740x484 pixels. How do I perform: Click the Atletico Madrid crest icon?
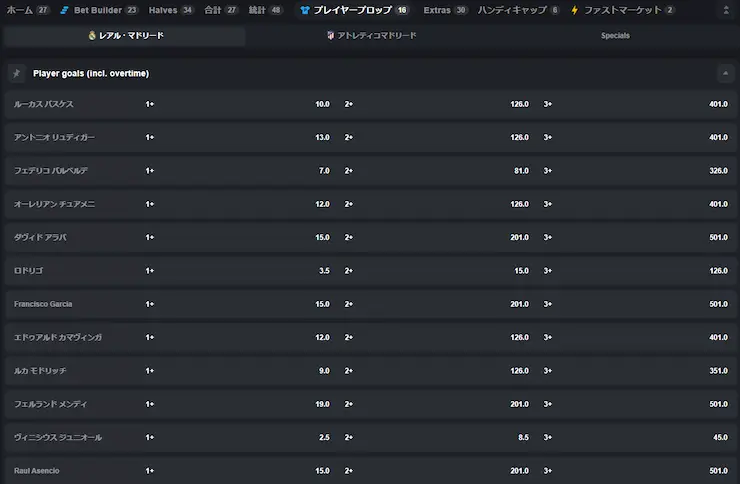pos(330,35)
